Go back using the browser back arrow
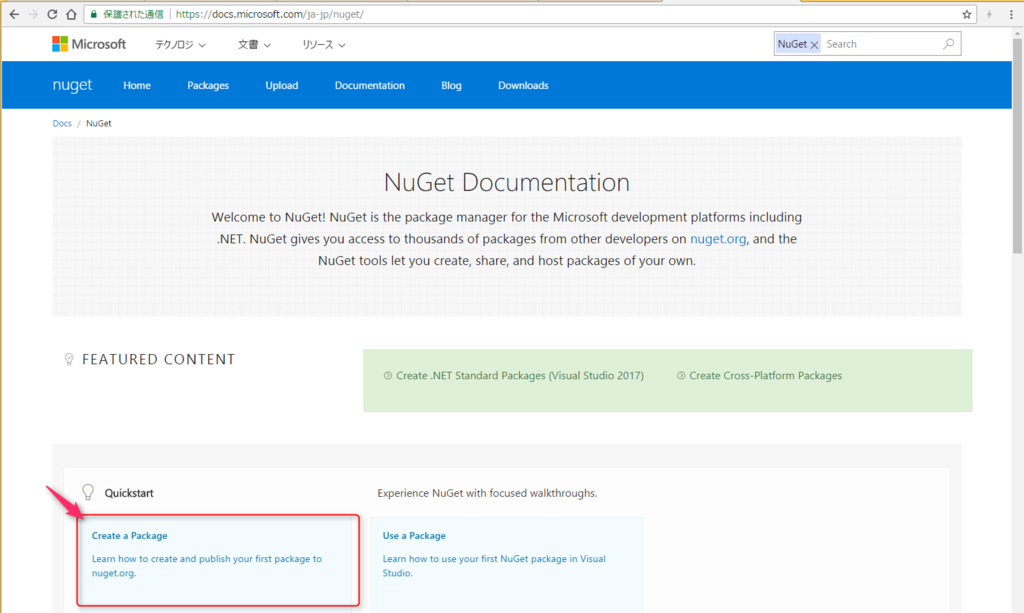Screen dimensions: 1024x613 point(14,14)
